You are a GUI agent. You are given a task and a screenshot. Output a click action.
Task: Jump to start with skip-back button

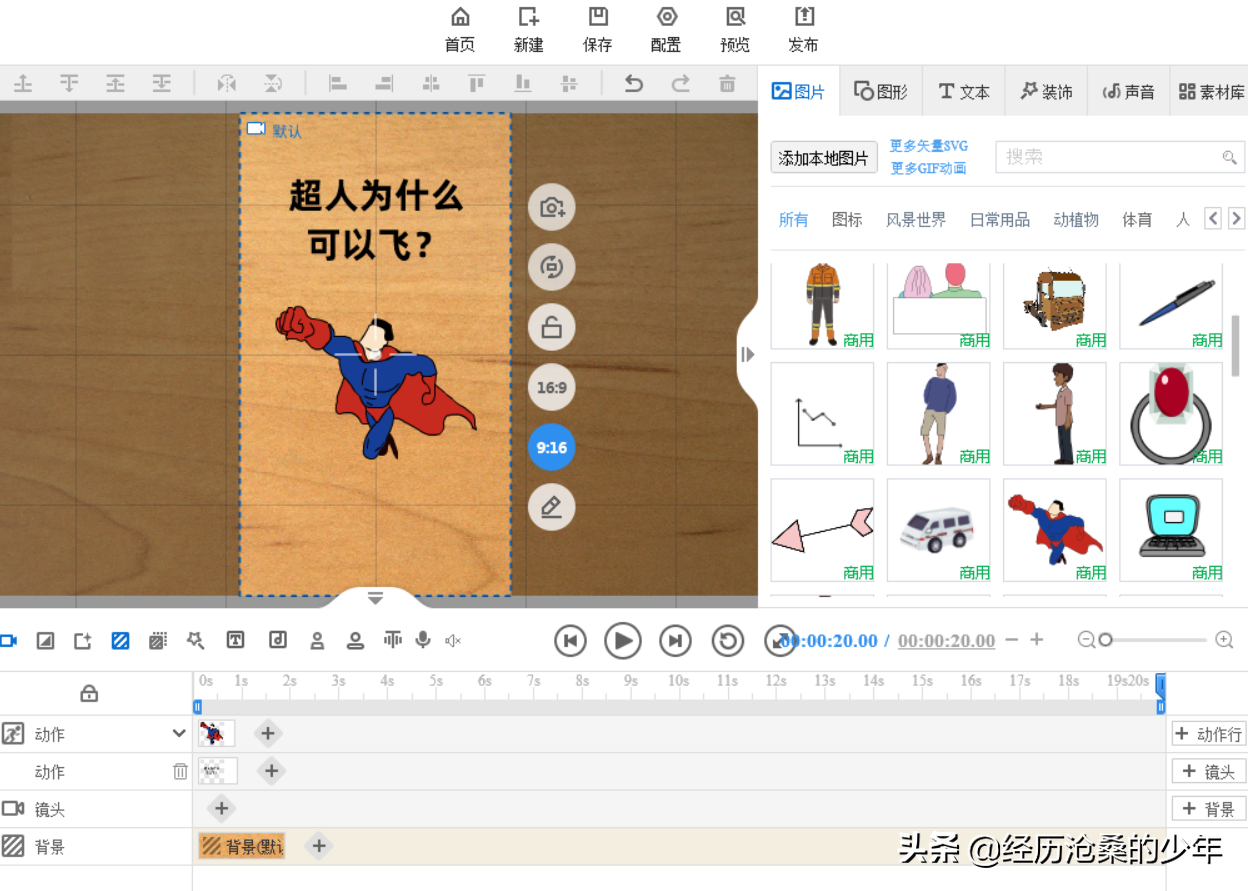pos(570,640)
